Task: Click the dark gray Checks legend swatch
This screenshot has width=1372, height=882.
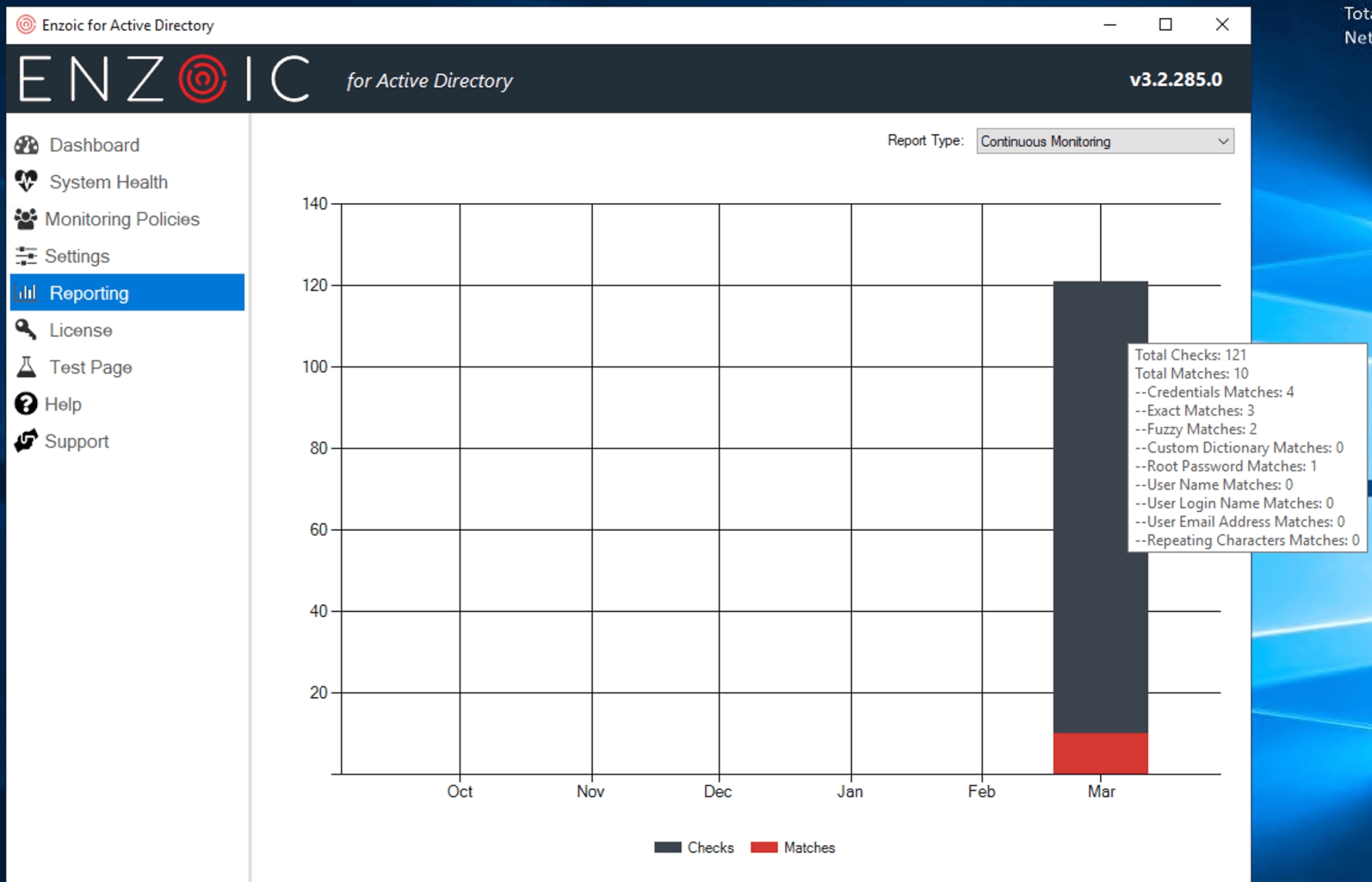Action: coord(667,847)
